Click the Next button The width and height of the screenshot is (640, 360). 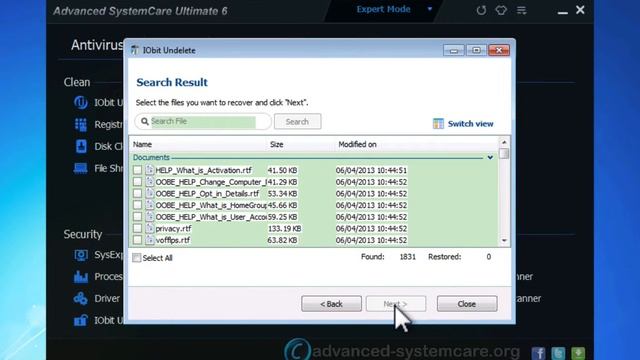pyautogui.click(x=396, y=304)
